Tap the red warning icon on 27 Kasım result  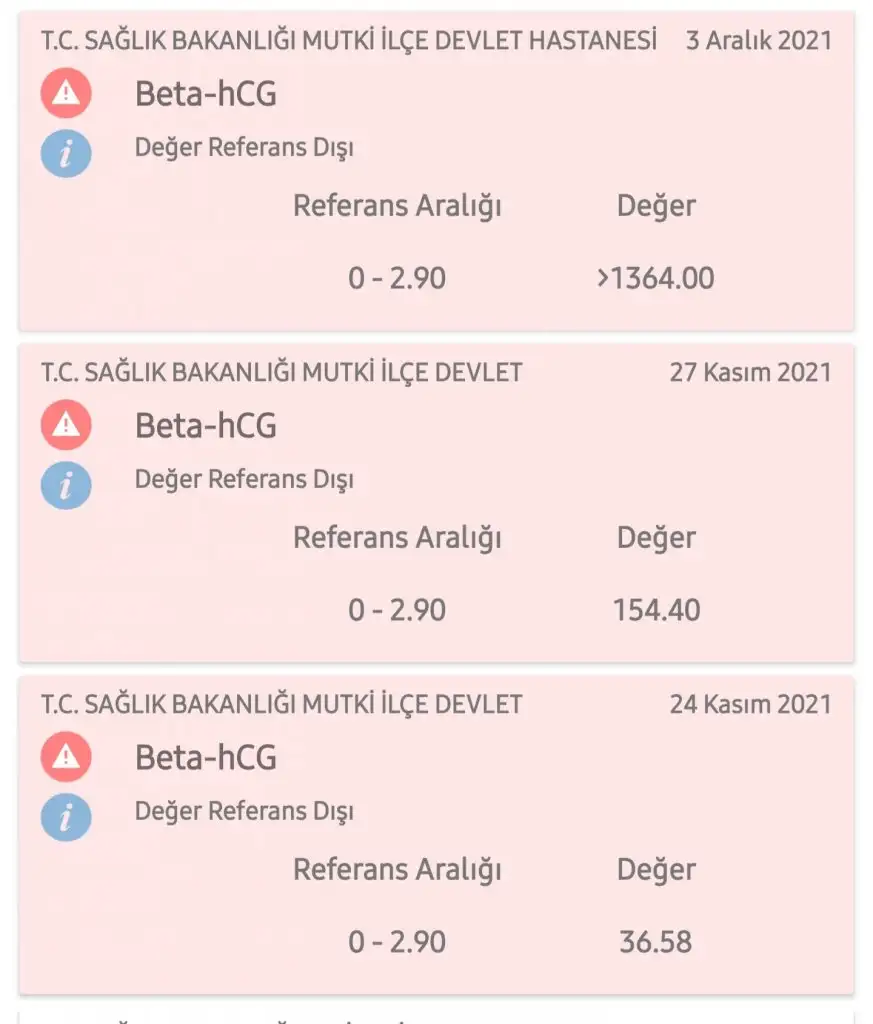click(66, 426)
